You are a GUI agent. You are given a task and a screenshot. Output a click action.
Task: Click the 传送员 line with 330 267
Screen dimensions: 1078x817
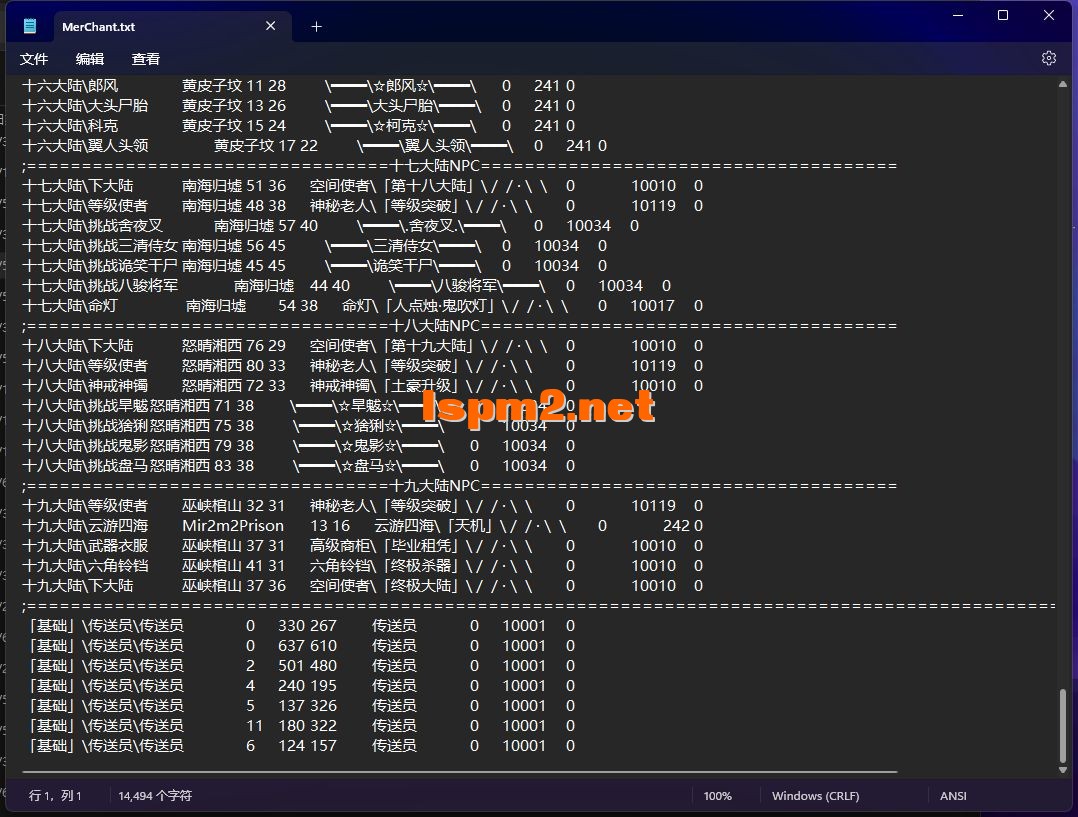coord(301,626)
